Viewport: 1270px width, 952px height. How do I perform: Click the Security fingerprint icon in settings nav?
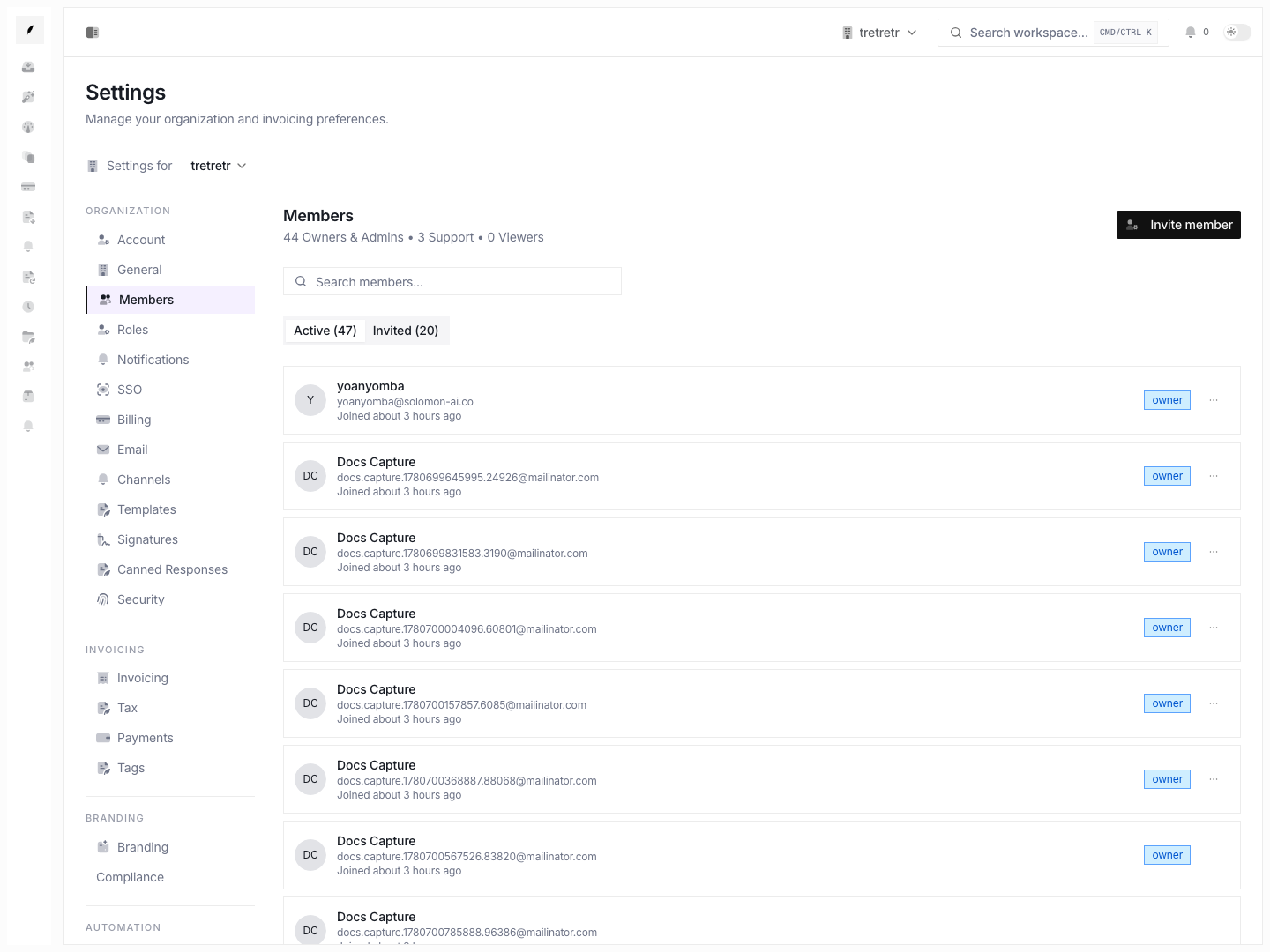103,599
